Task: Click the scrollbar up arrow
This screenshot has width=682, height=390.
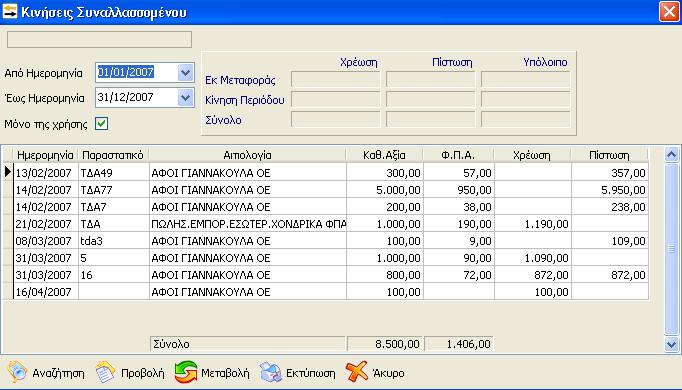Action: click(x=672, y=154)
